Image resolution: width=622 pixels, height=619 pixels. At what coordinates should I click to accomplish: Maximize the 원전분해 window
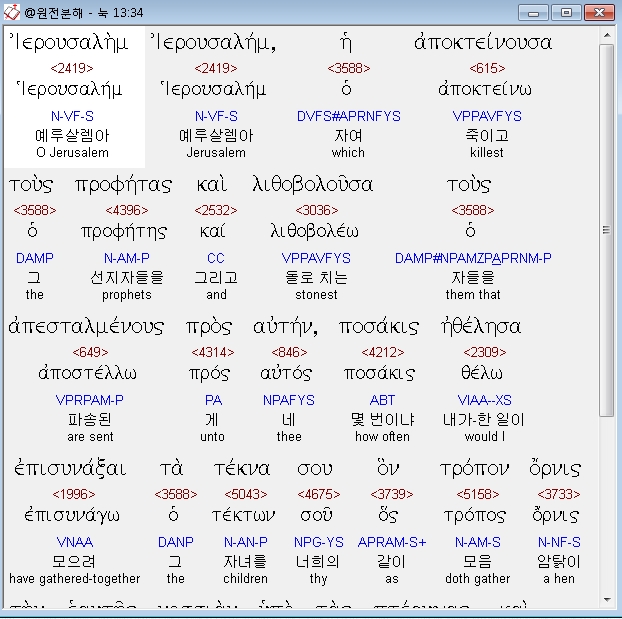566,13
